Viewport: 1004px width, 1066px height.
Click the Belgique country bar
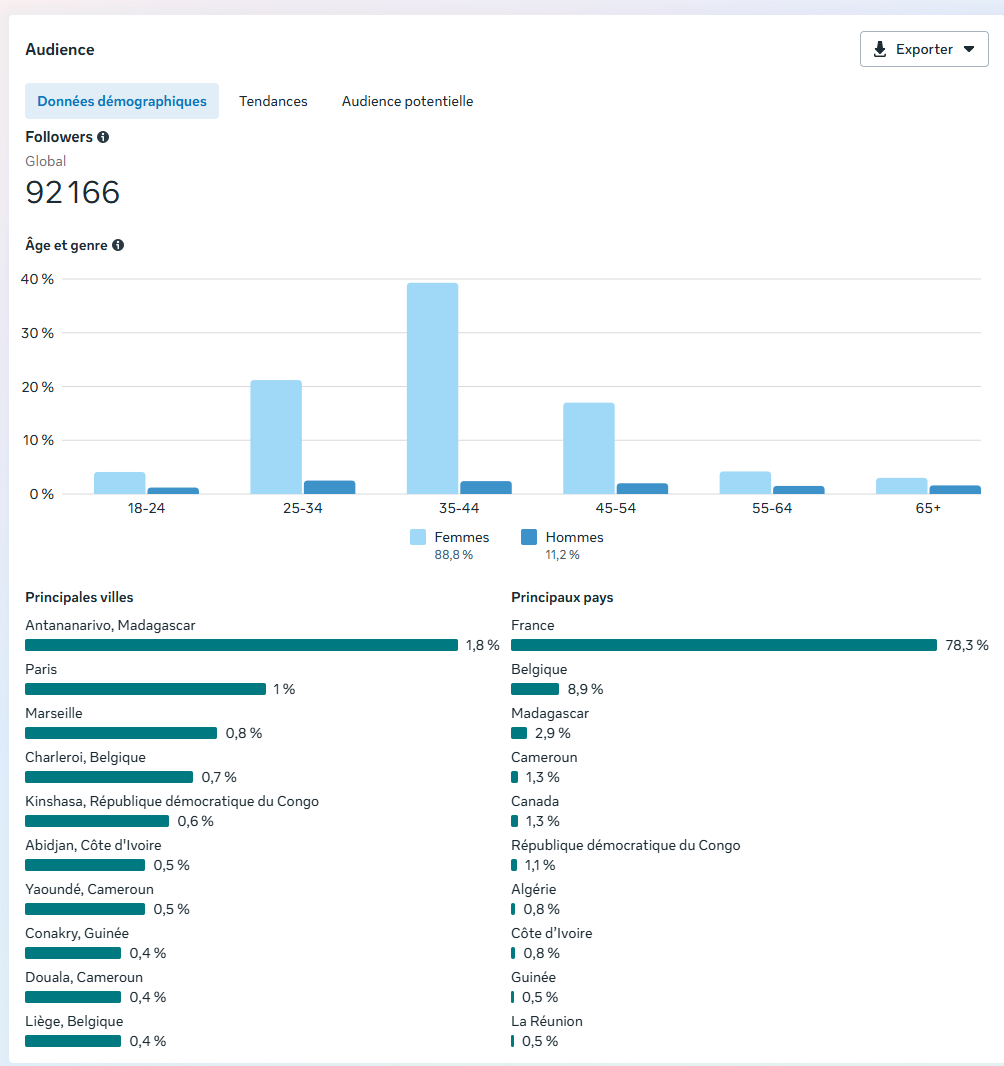(535, 689)
